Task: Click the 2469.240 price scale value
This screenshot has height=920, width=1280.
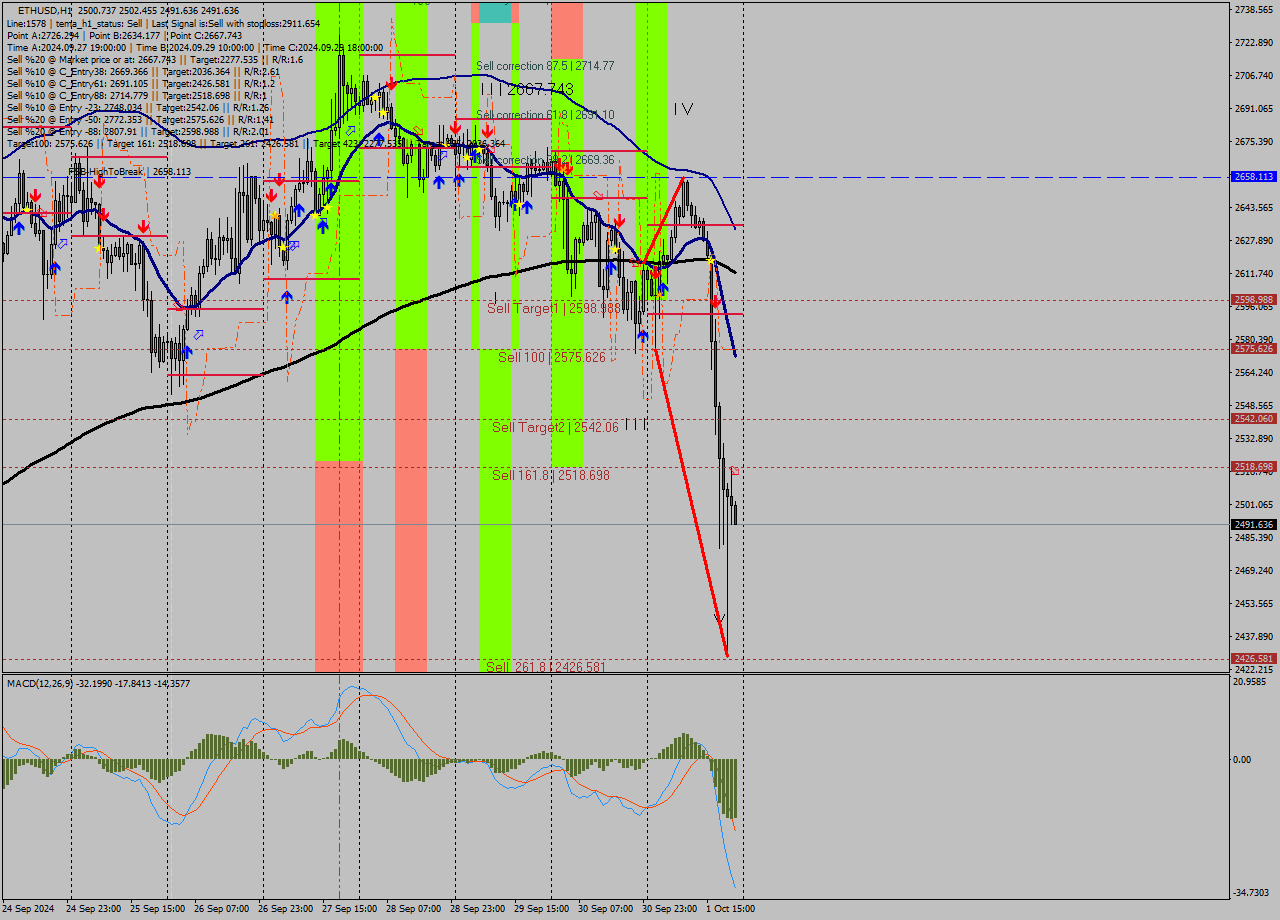Action: pyautogui.click(x=1254, y=570)
